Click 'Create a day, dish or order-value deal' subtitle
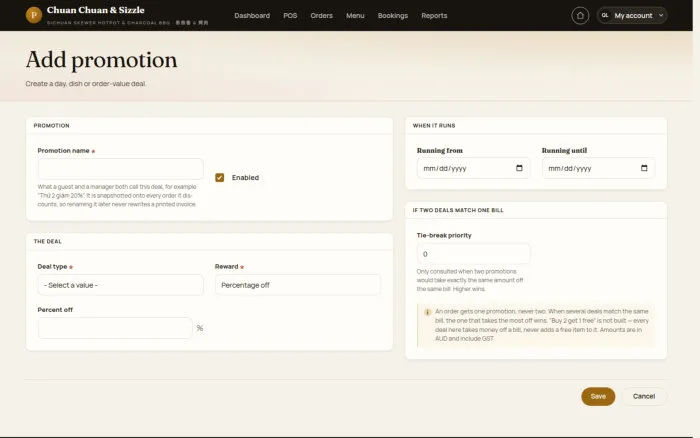The image size is (700, 438). 86,83
